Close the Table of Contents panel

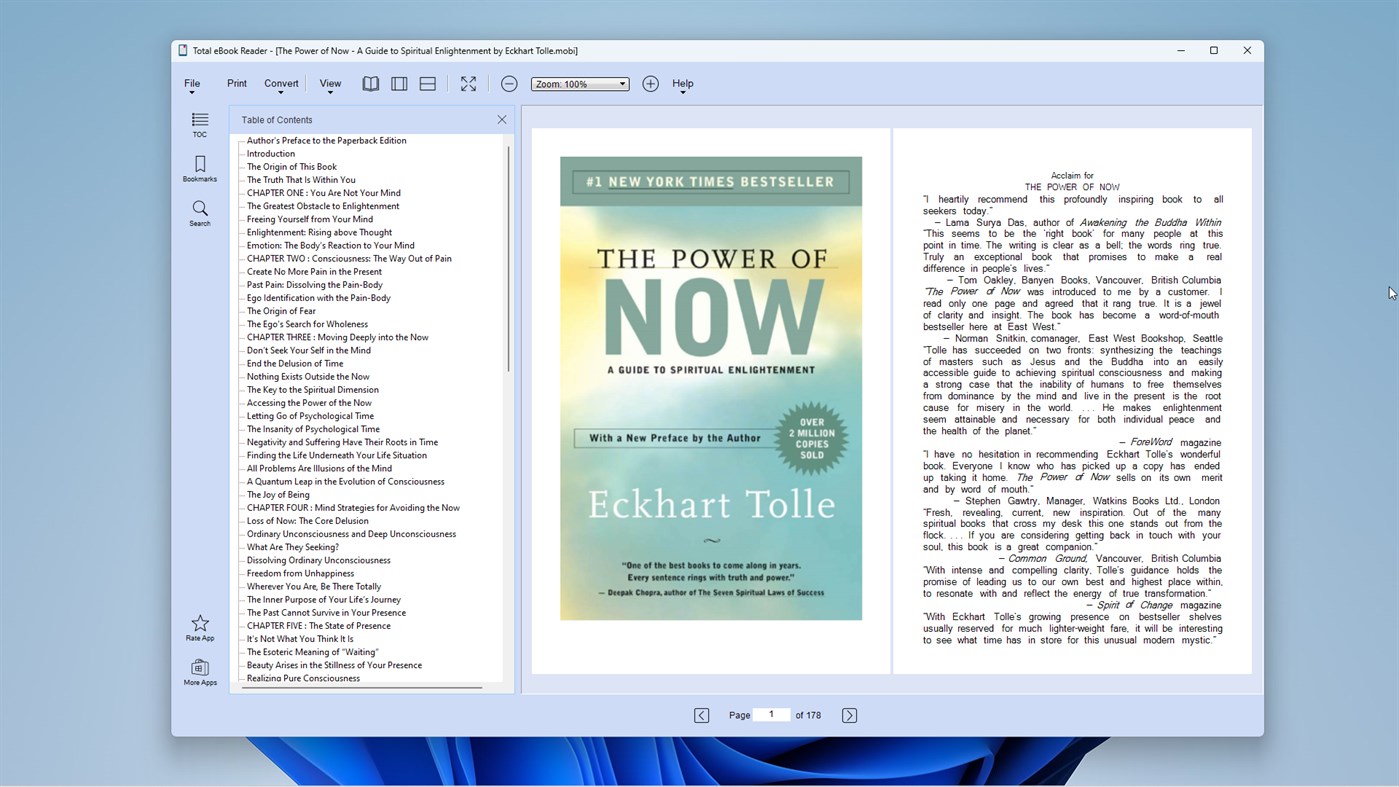coord(501,119)
